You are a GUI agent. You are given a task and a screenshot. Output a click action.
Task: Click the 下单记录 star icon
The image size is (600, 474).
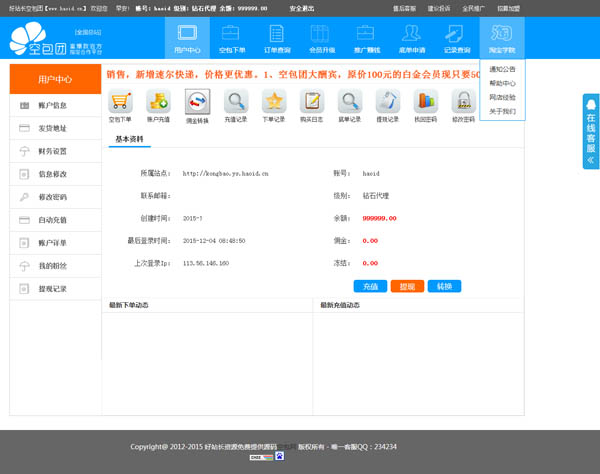coord(274,101)
